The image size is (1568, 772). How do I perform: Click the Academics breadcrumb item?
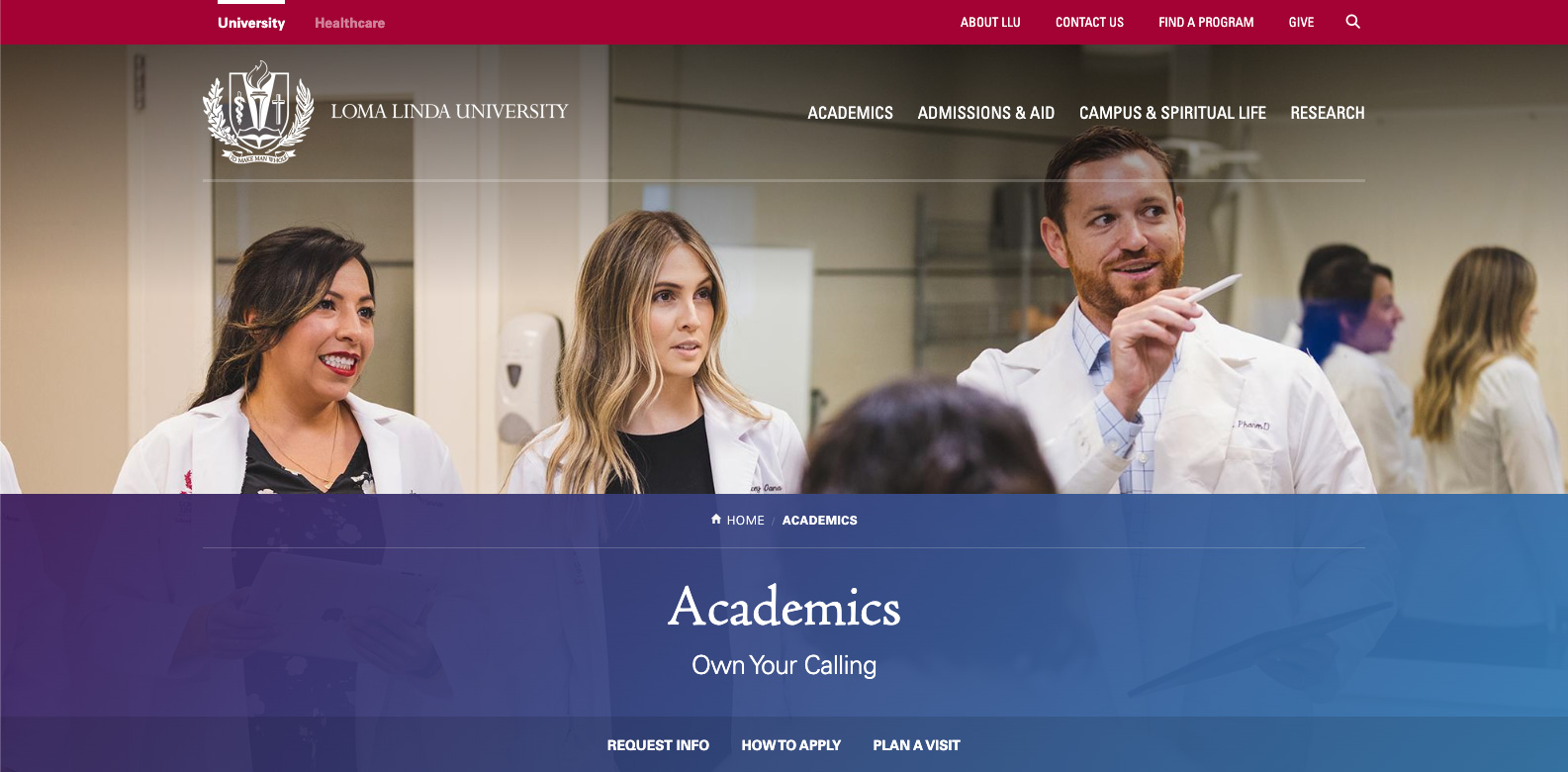click(819, 521)
